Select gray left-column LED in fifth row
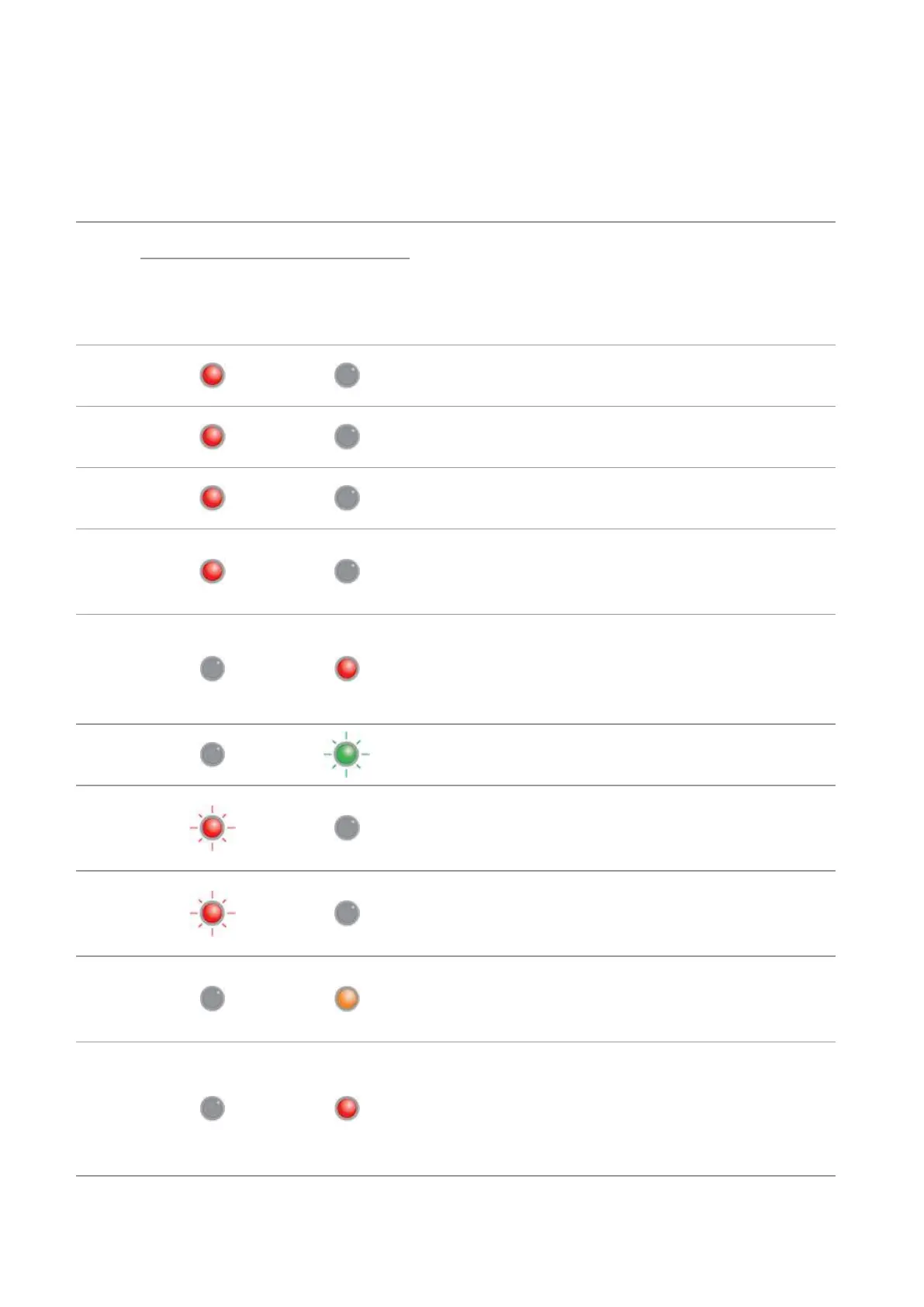The image size is (924, 1307). 213,668
